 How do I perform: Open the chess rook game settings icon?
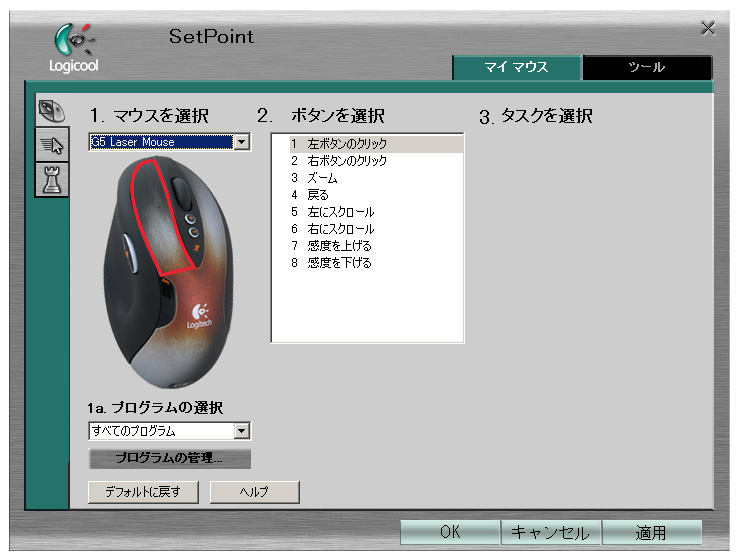tap(51, 179)
